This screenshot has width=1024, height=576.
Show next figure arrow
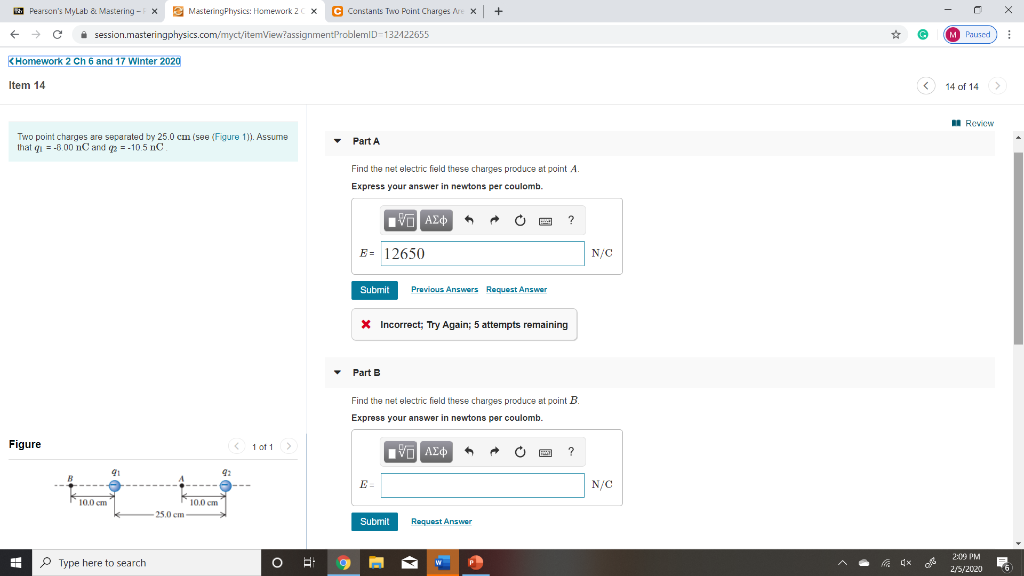(x=289, y=446)
